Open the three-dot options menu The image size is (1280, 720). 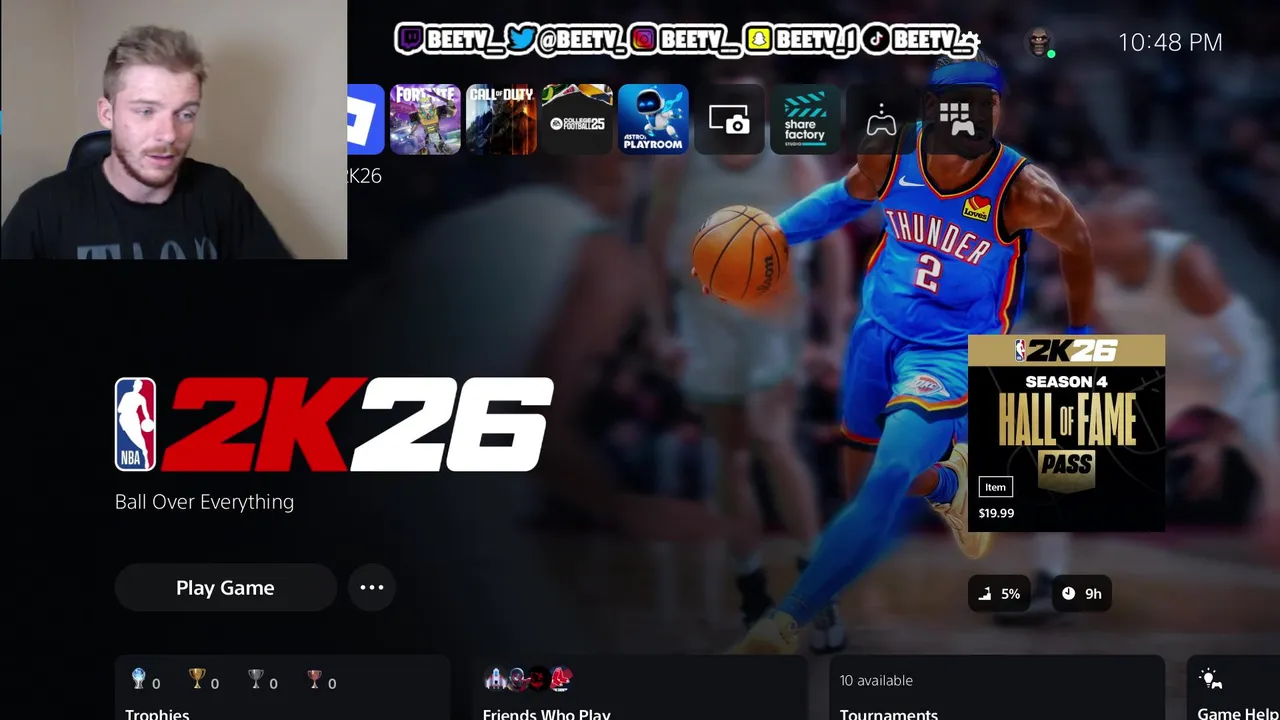click(x=372, y=588)
